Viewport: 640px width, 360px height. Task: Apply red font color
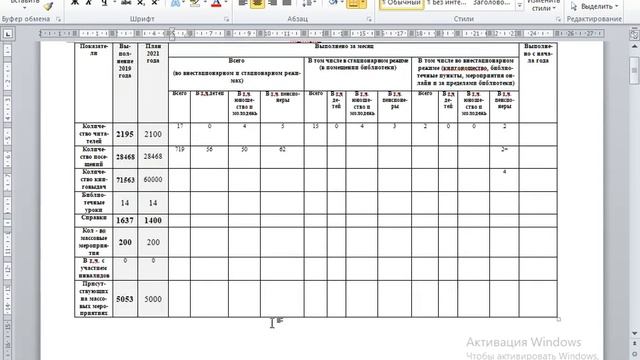pyautogui.click(x=216, y=3)
